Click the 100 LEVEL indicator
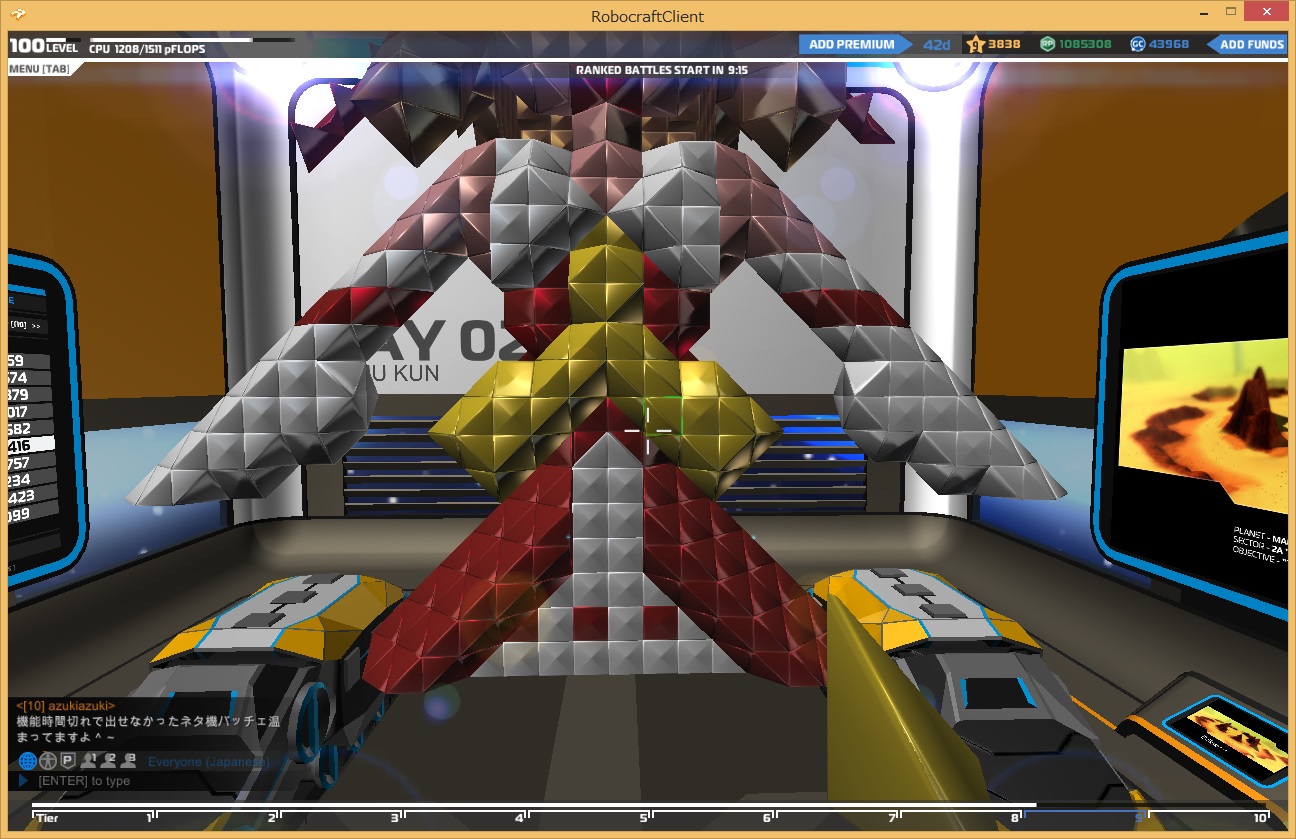The width and height of the screenshot is (1296, 839). [x=44, y=46]
